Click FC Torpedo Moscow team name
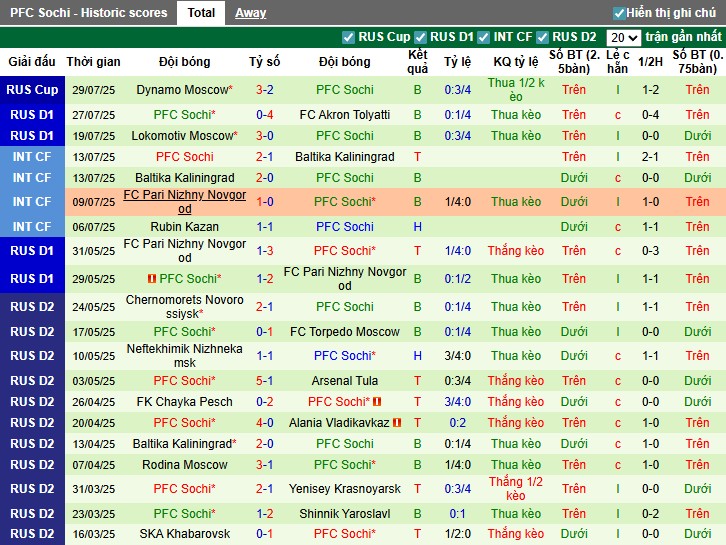The image size is (726, 545). pyautogui.click(x=345, y=332)
